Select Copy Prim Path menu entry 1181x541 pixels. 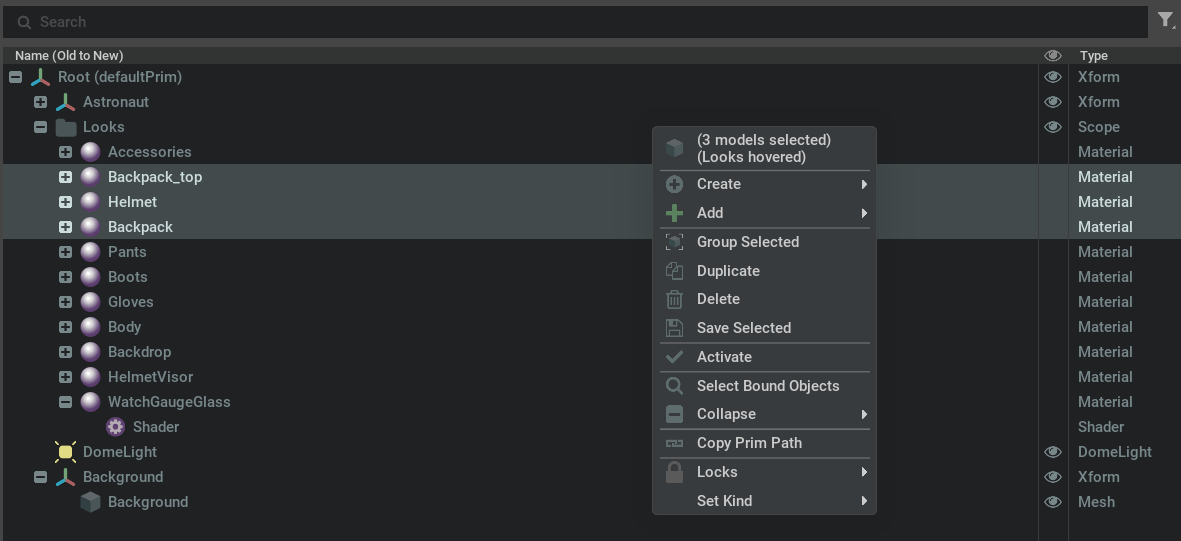pyautogui.click(x=749, y=443)
